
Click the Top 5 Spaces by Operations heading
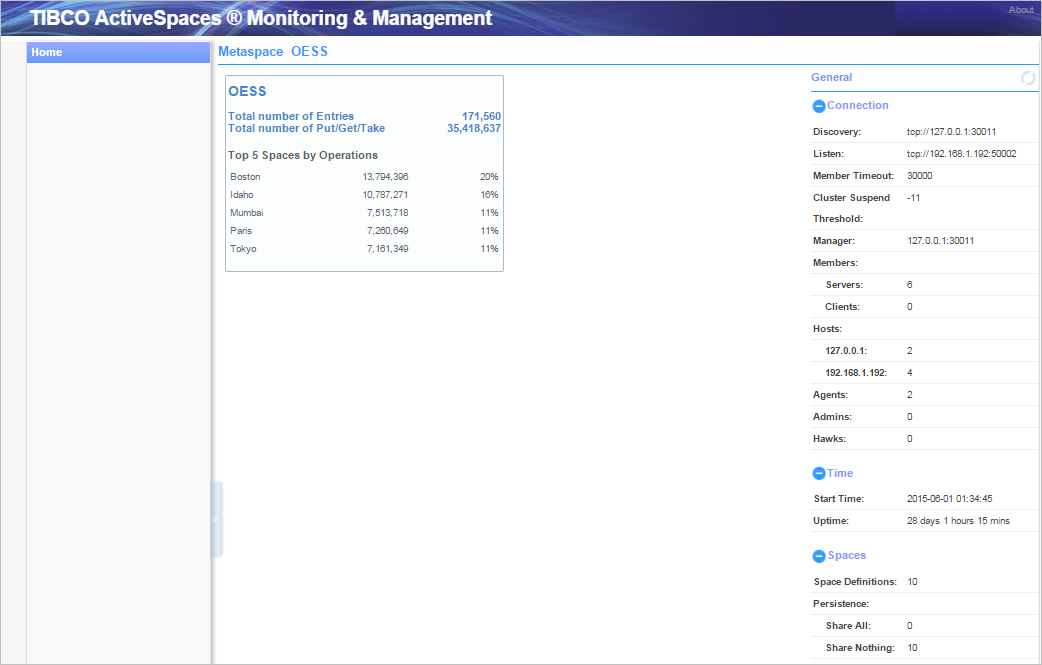(x=303, y=155)
